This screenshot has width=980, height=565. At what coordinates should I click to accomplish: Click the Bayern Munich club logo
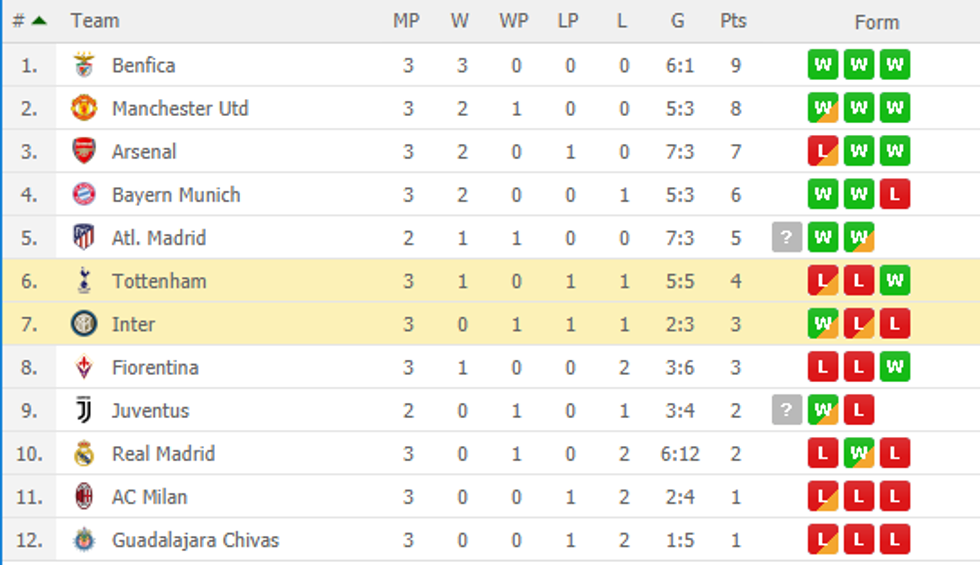(x=84, y=195)
